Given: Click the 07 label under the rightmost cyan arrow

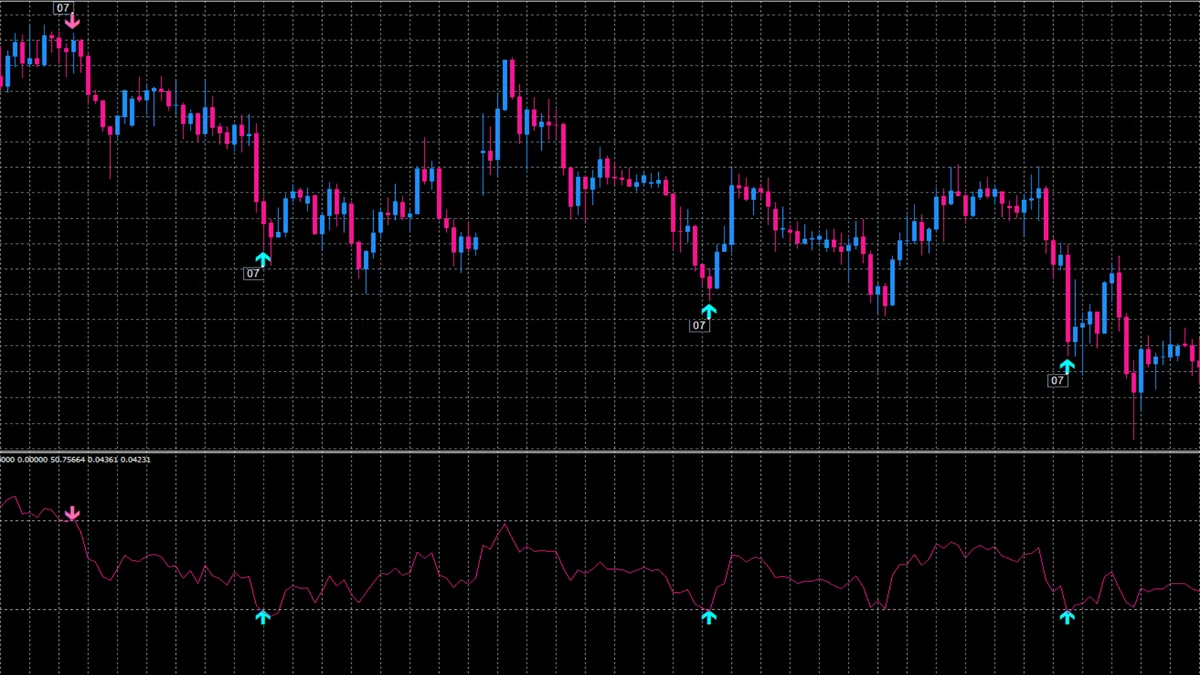Looking at the screenshot, I should tap(1057, 380).
